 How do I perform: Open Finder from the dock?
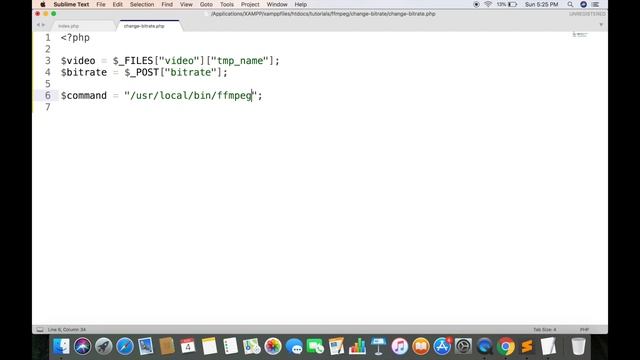[61, 347]
